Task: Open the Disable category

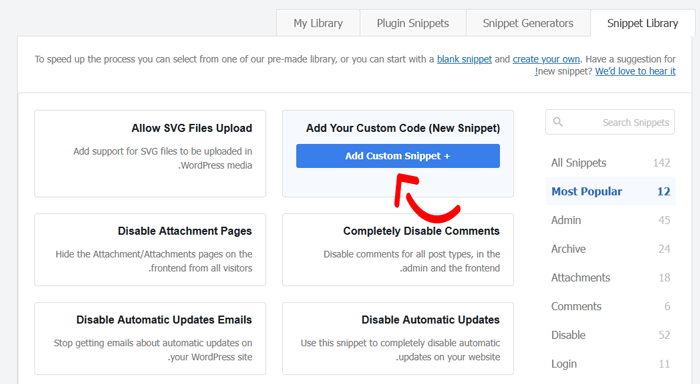Action: (x=610, y=335)
